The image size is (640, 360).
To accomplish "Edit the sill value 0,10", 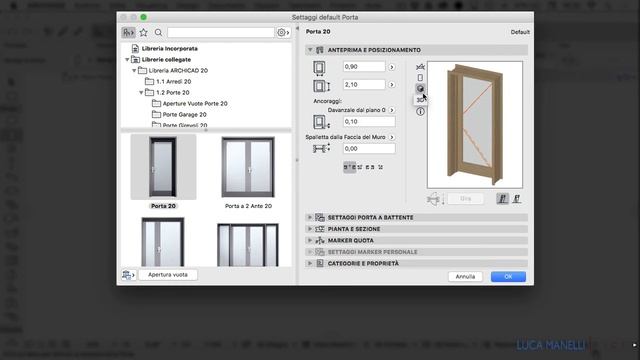I will [369, 122].
